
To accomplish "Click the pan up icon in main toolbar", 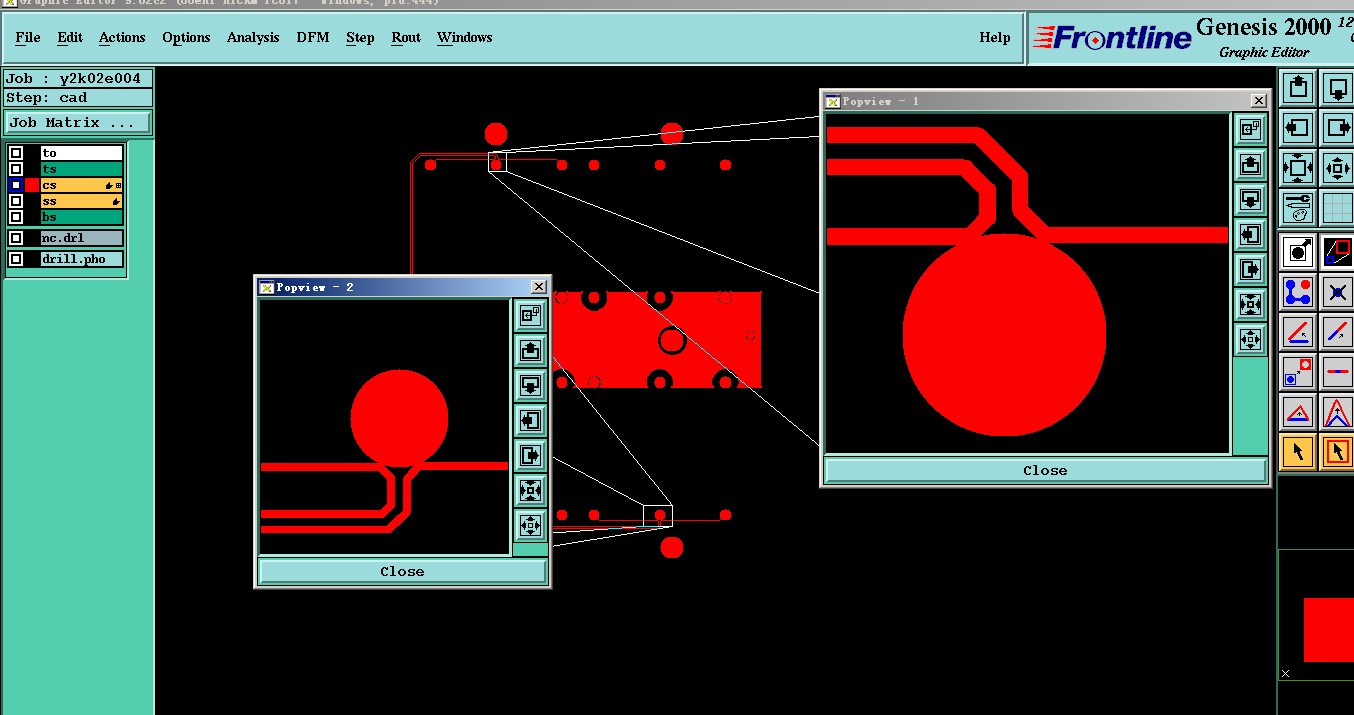I will click(1298, 88).
